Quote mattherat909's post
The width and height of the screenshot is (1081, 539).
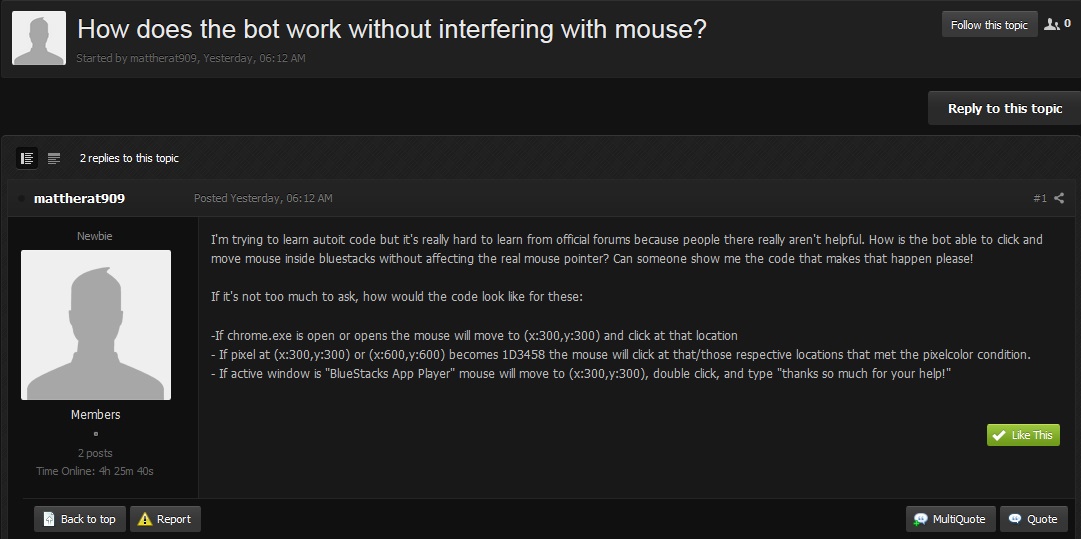(1033, 519)
